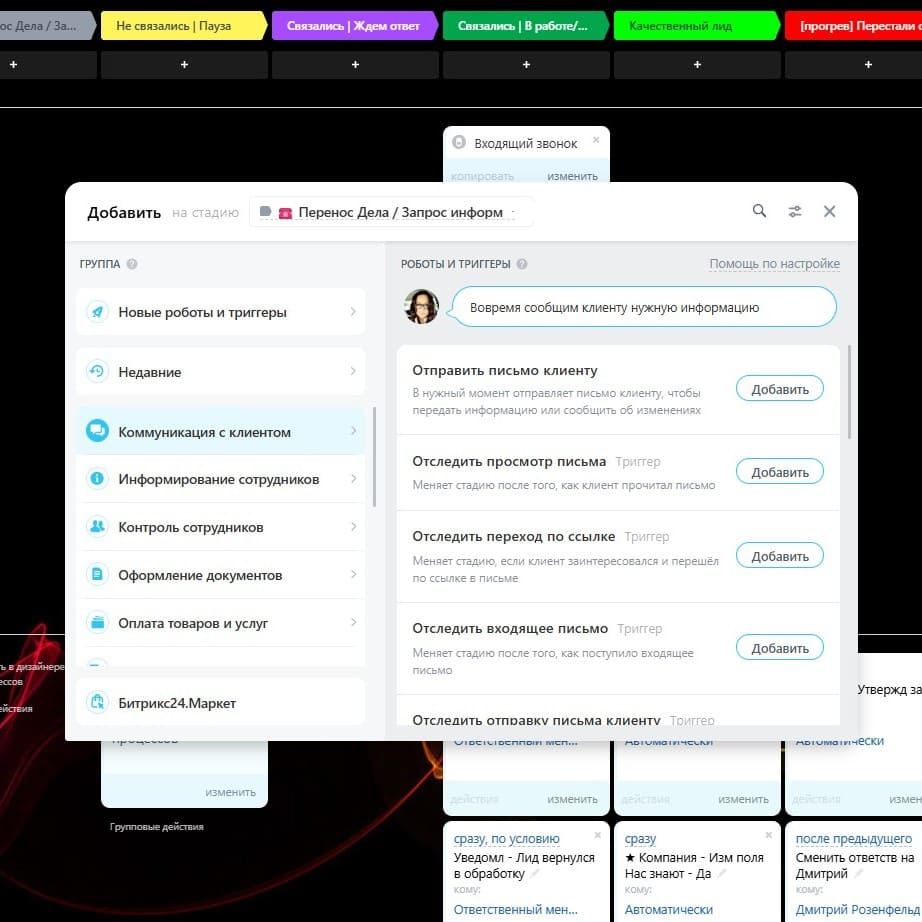Remove the Компания - Изм поля robot card
The height and width of the screenshot is (922, 922).
point(769,835)
